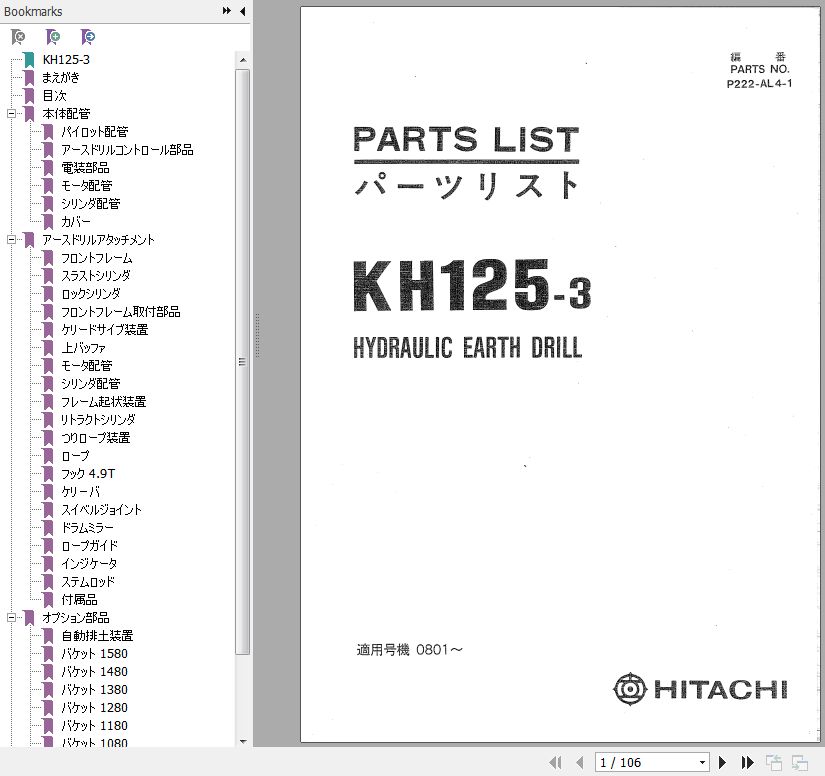
Task: Open the ステムロッド bookmark
Action: (x=88, y=581)
